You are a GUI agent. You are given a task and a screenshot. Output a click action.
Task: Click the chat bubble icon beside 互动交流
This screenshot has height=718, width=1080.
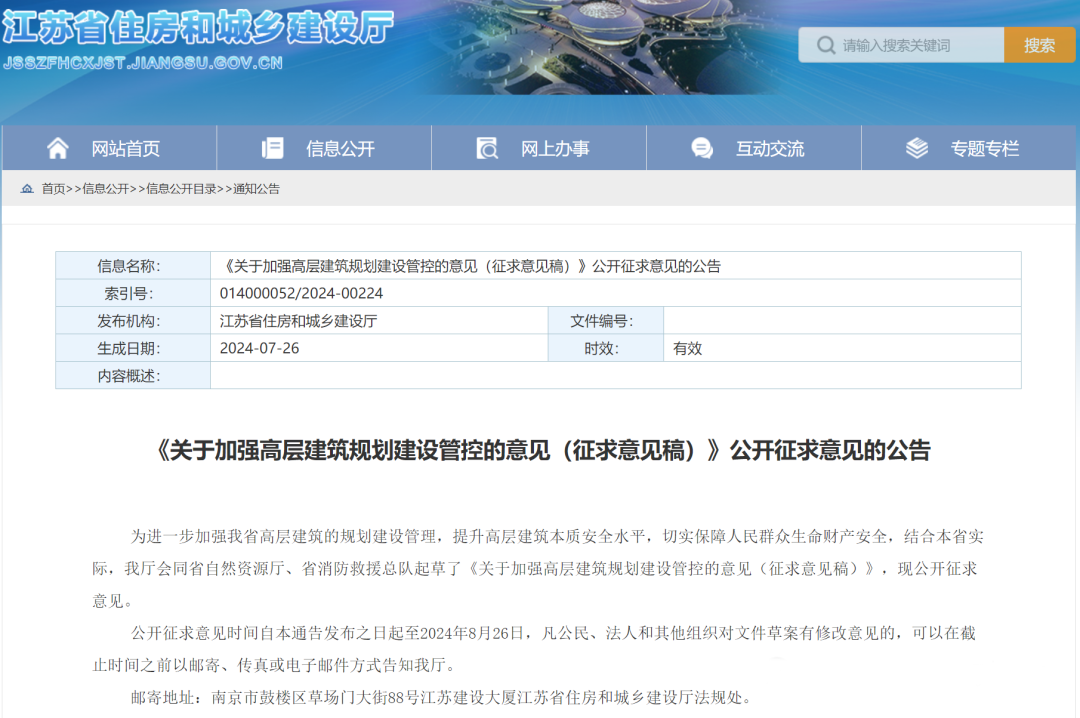pyautogui.click(x=702, y=148)
